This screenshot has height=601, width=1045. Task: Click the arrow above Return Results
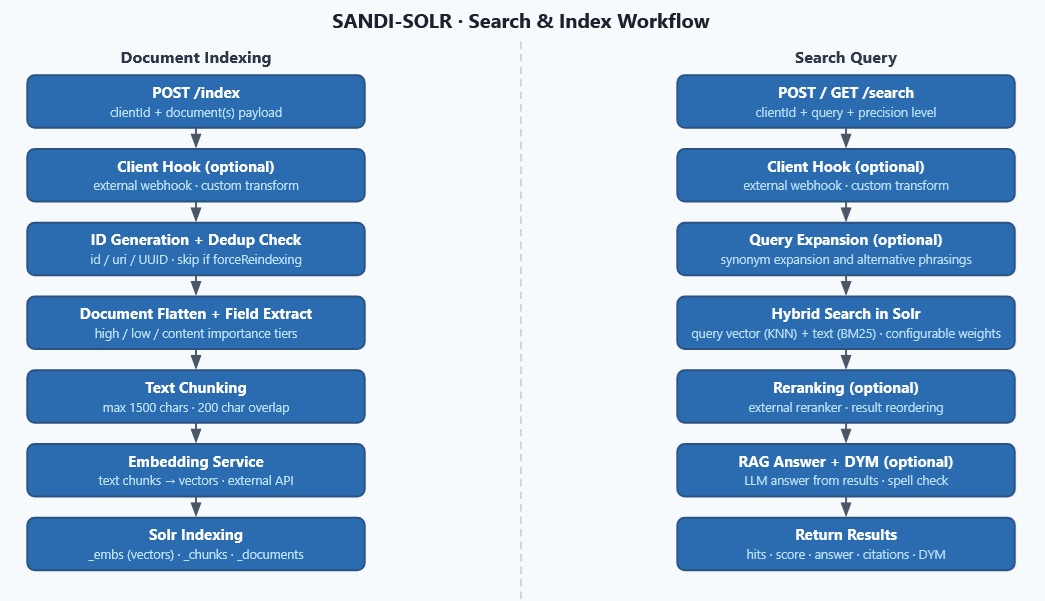click(846, 507)
